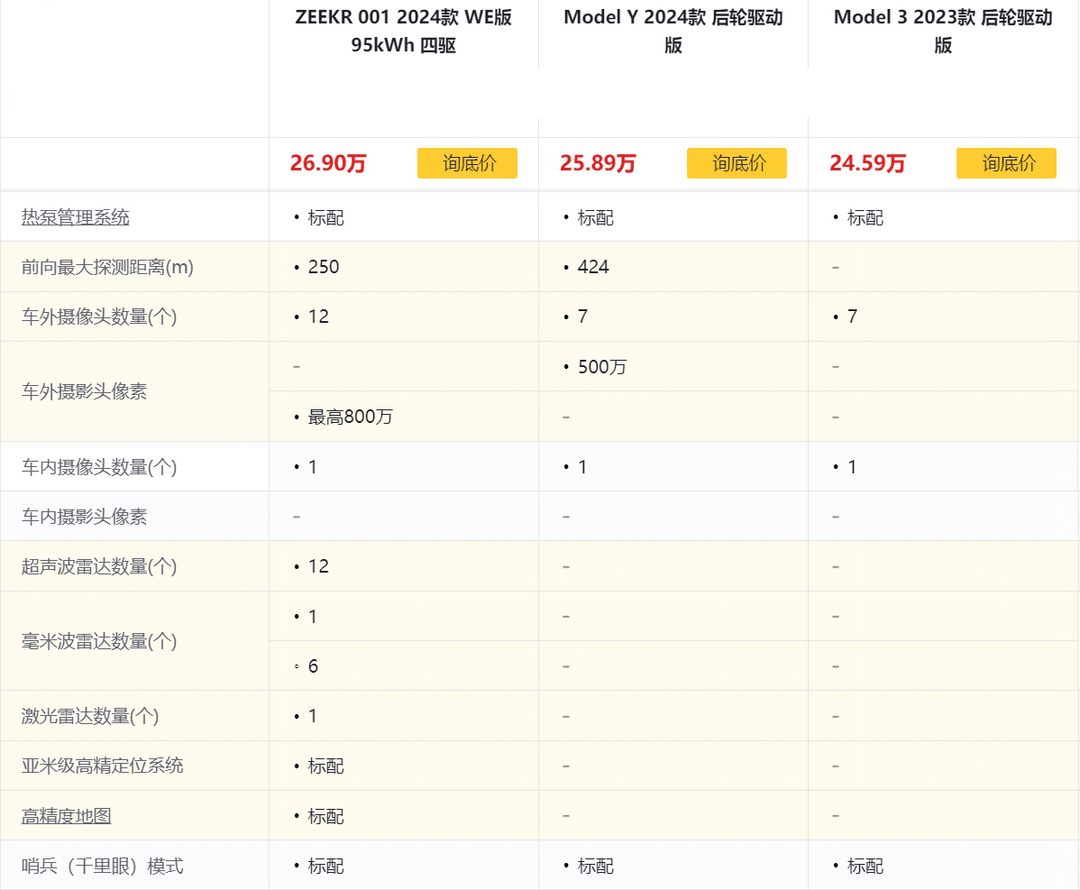Click 询底价 button beside the 26.90万 price

click(467, 163)
